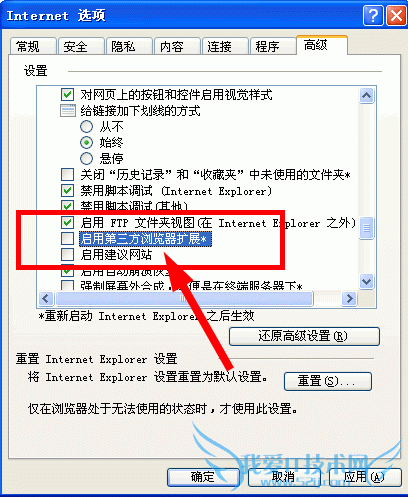Choose the 悬停 radio button

[x=86, y=158]
